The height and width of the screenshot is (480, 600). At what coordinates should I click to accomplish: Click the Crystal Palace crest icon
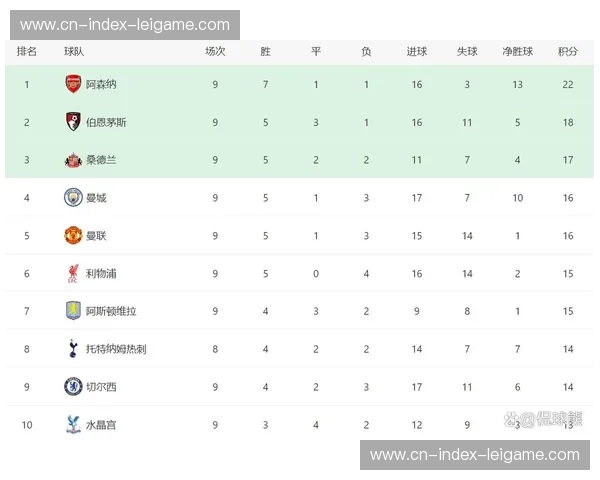tap(73, 425)
